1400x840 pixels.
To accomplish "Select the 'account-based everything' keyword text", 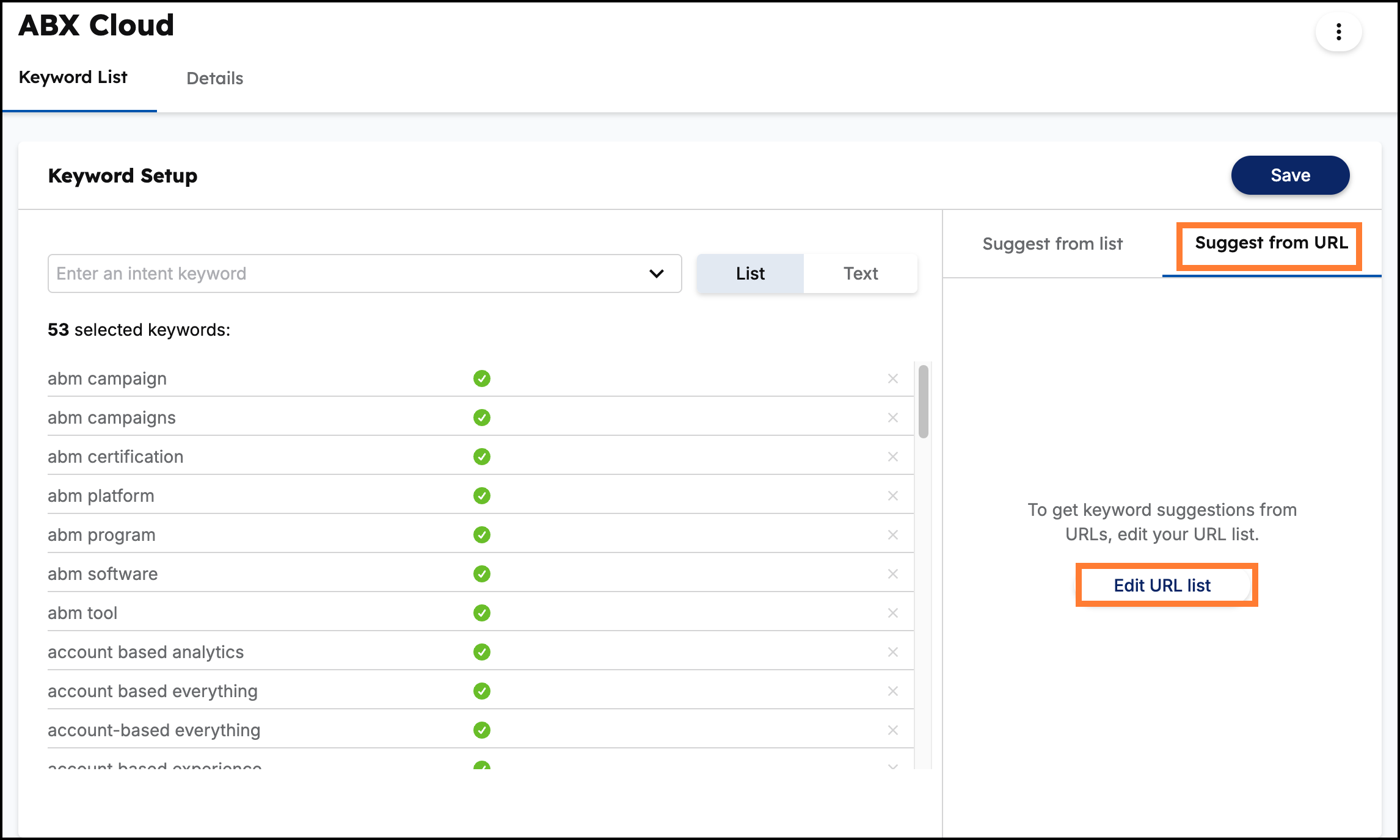I will coord(154,730).
